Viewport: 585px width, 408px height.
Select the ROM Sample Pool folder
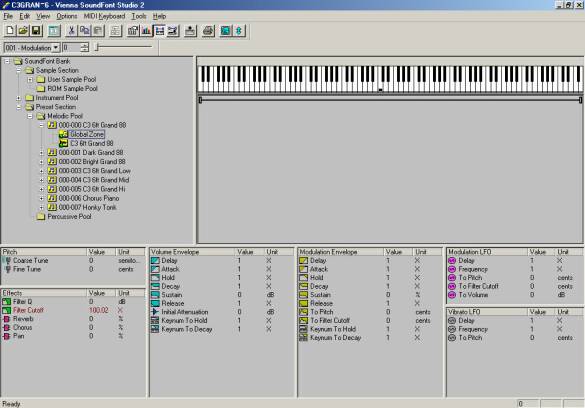pos(67,89)
